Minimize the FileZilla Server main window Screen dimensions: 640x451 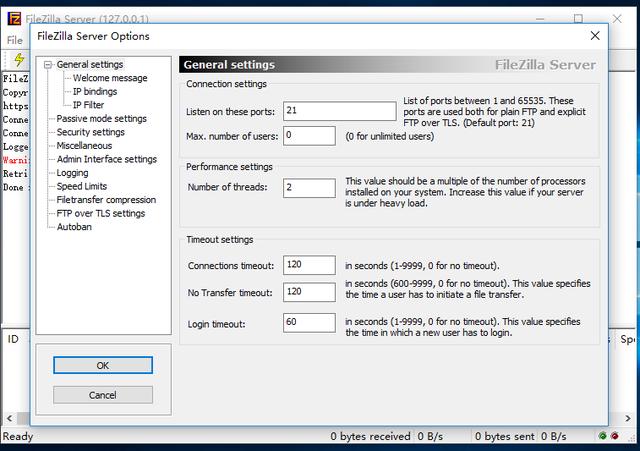pos(540,19)
